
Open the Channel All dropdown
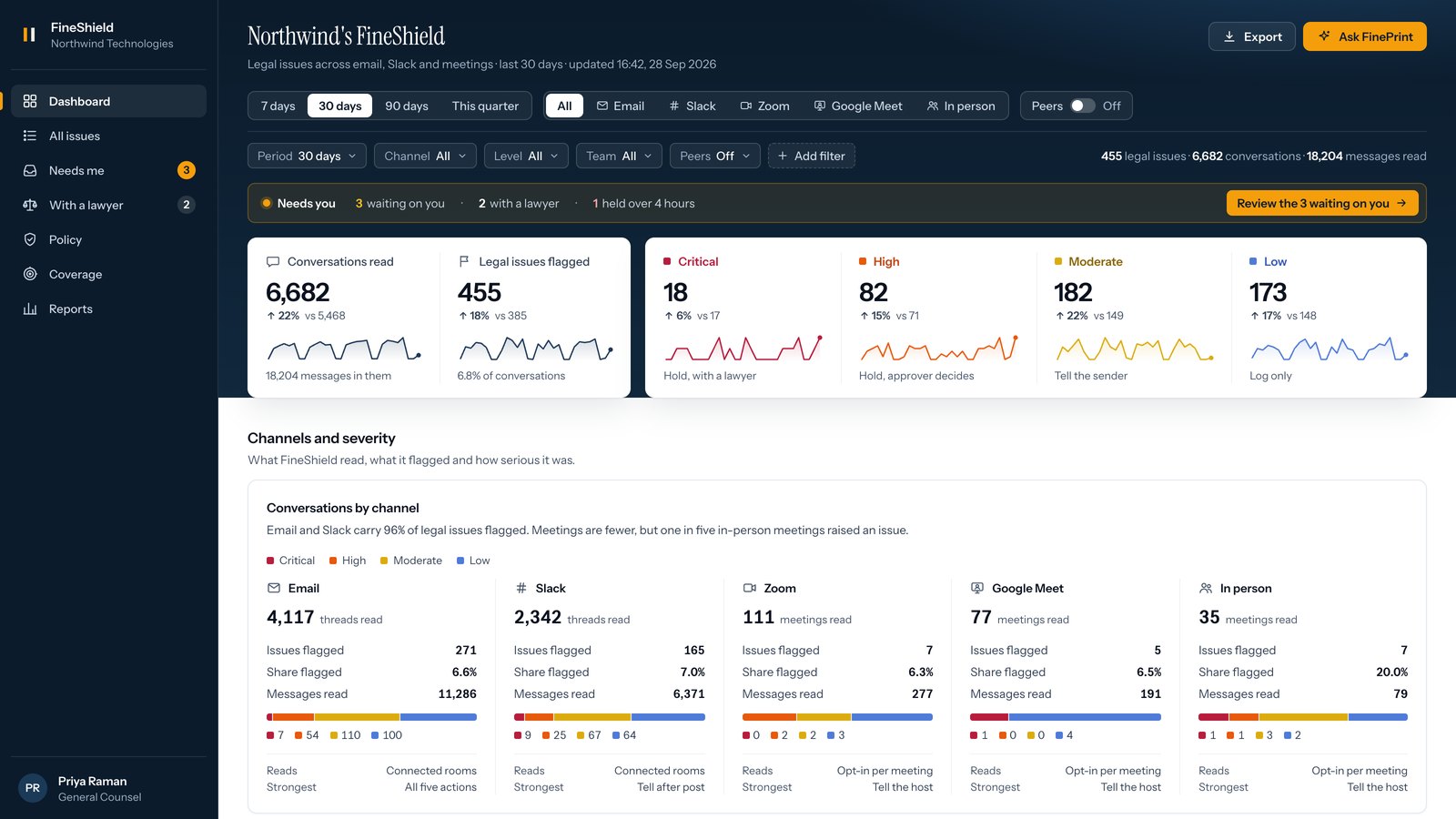(x=425, y=156)
